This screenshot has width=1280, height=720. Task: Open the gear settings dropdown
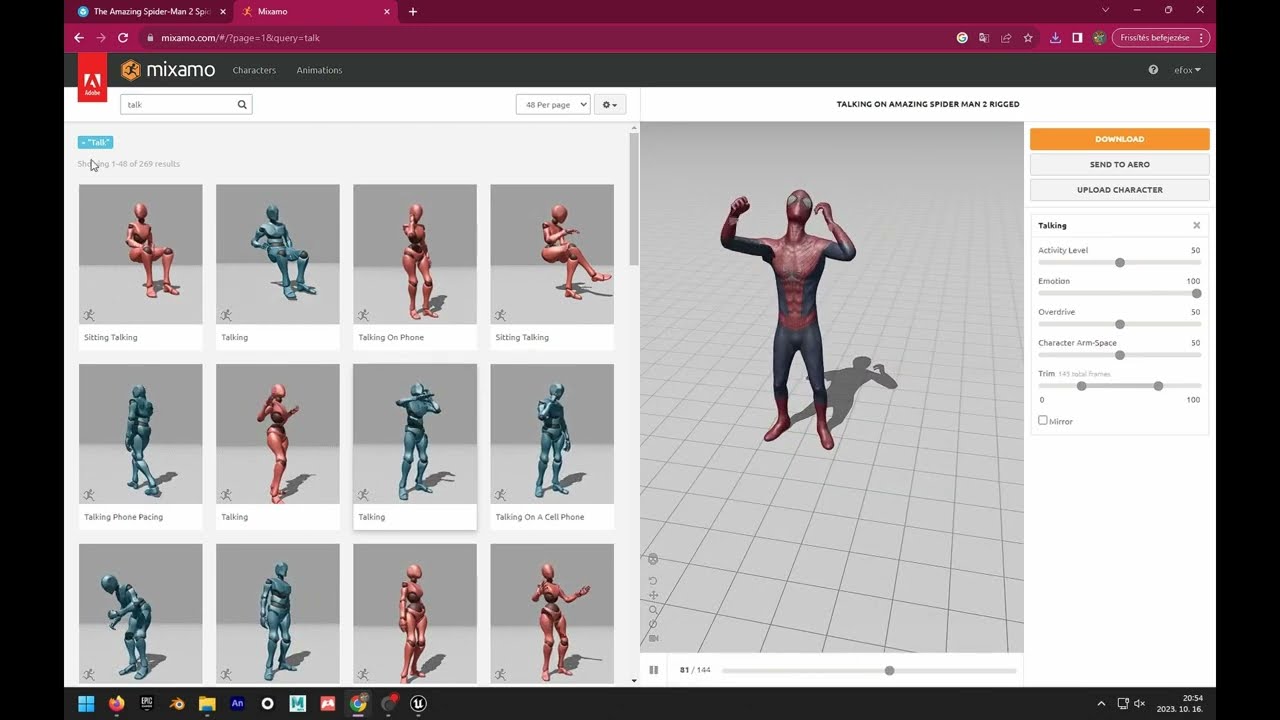[x=609, y=104]
